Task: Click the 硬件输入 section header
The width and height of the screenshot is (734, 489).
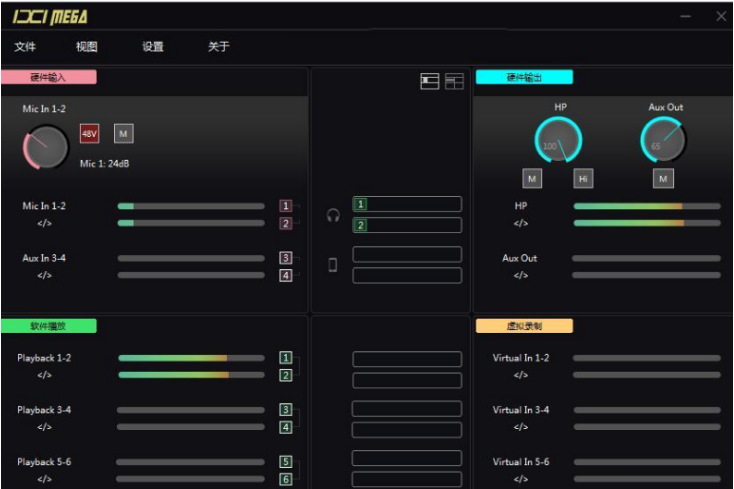Action: pyautogui.click(x=49, y=77)
